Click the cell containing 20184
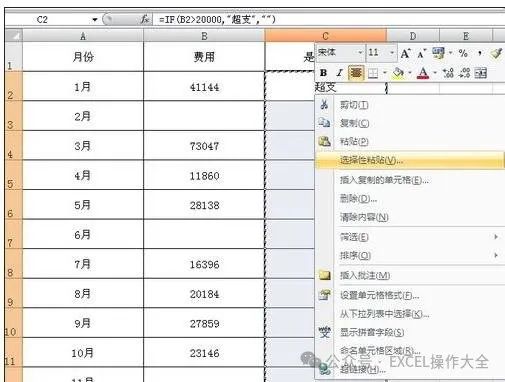This screenshot has width=505, height=382. coord(204,294)
